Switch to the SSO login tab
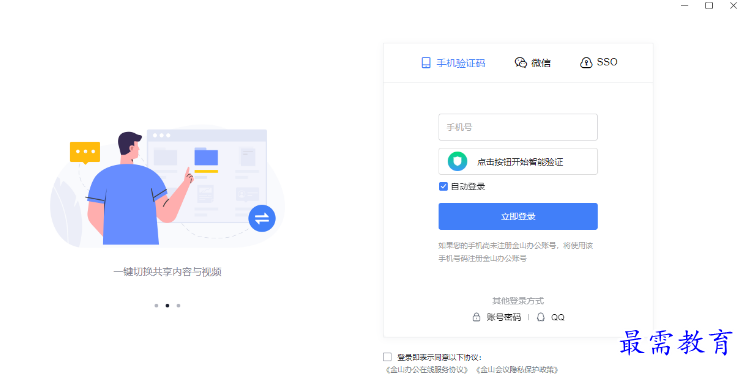 click(x=598, y=62)
